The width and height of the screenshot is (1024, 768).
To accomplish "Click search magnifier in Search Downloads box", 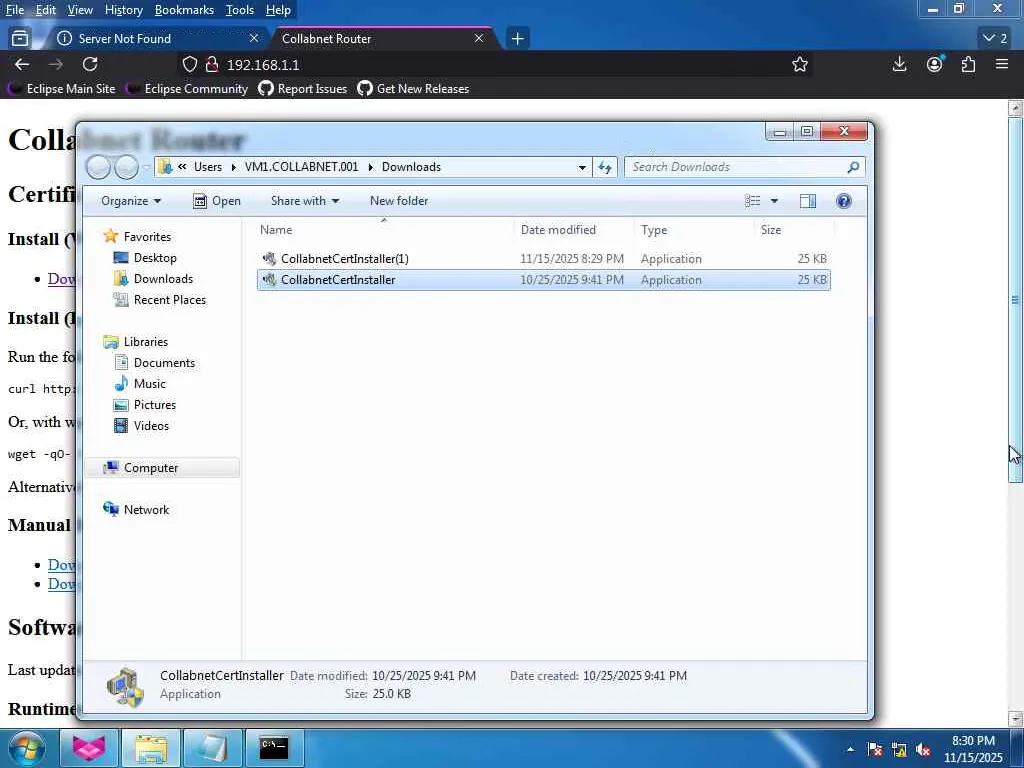I will click(852, 167).
